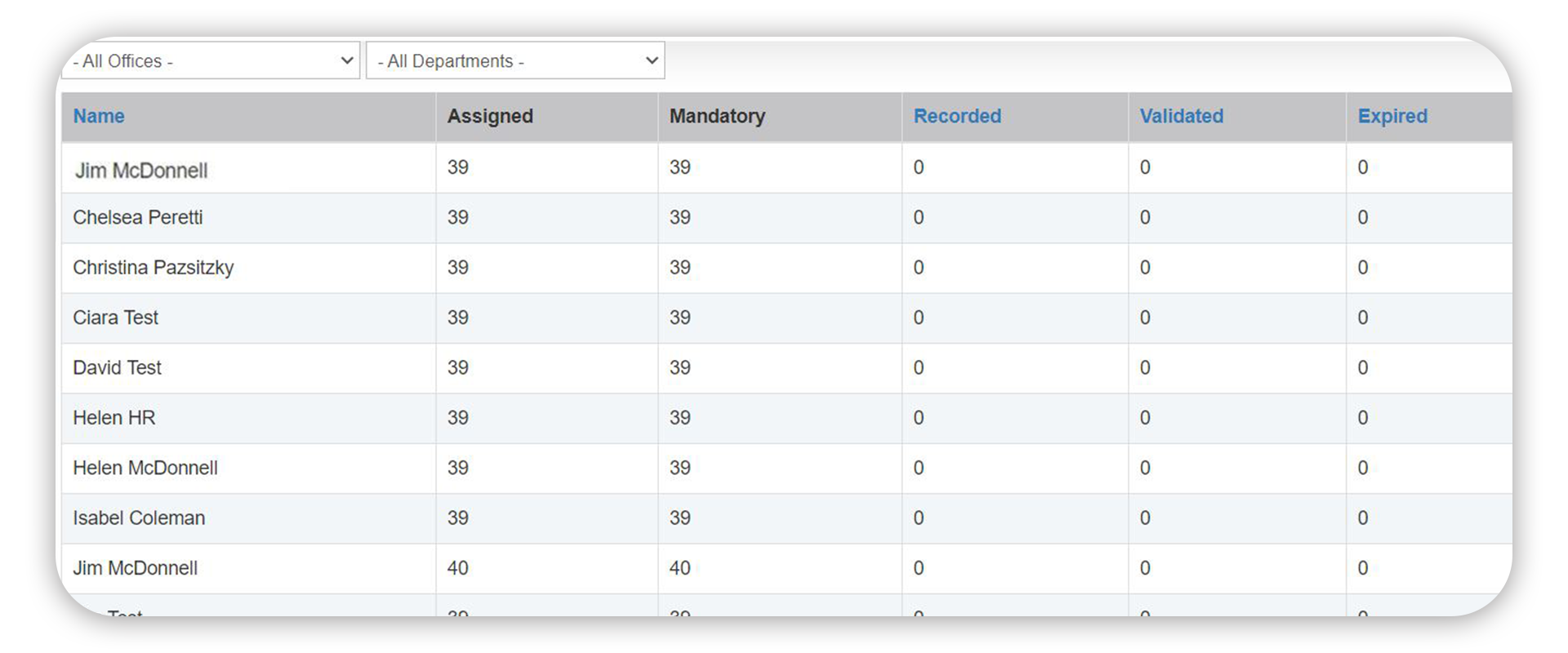
Task: Click Recorded value for Christina Pazsitzky
Action: pyautogui.click(x=919, y=268)
